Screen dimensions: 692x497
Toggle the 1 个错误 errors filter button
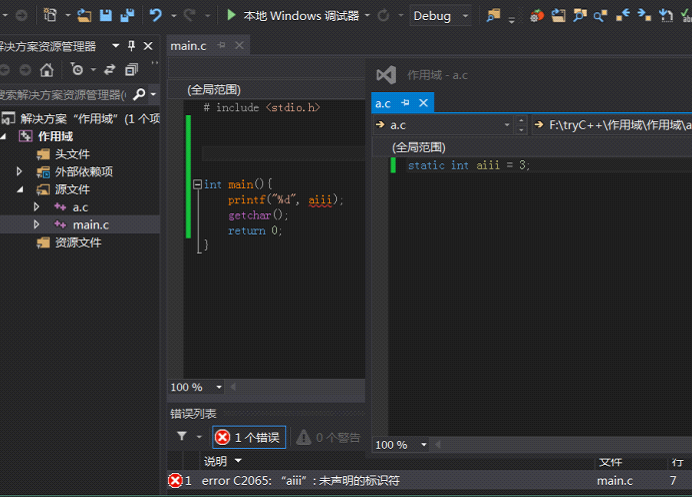[249, 437]
